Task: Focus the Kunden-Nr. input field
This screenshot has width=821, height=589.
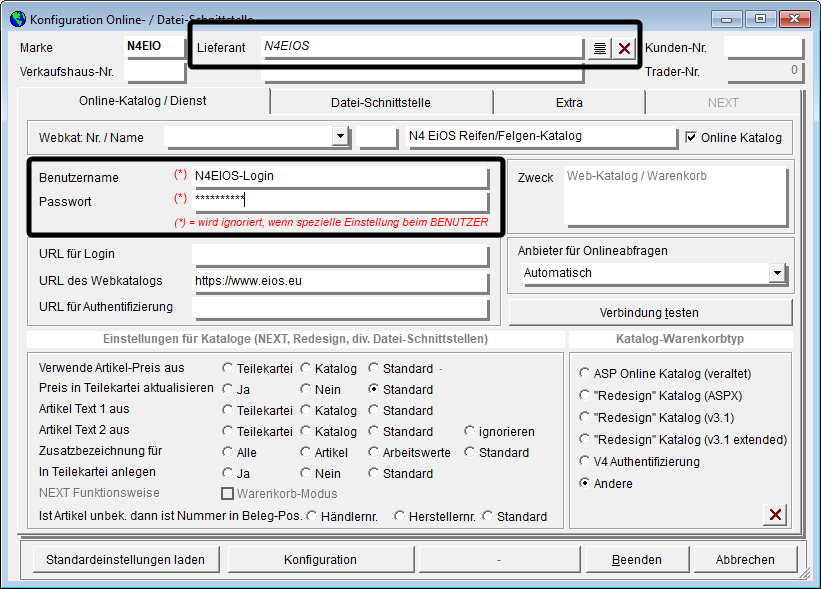Action: click(x=764, y=47)
